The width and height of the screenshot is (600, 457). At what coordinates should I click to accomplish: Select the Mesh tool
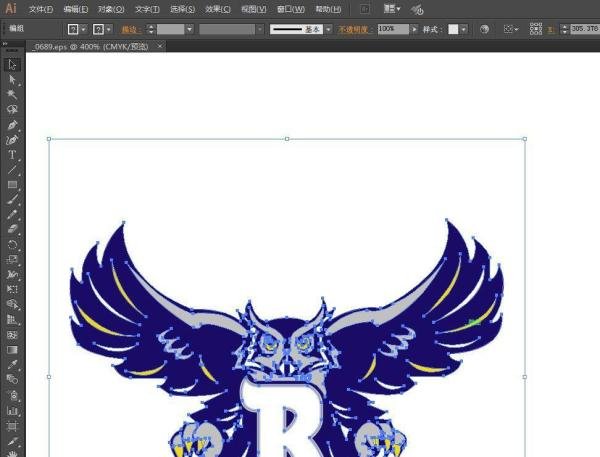point(12,335)
